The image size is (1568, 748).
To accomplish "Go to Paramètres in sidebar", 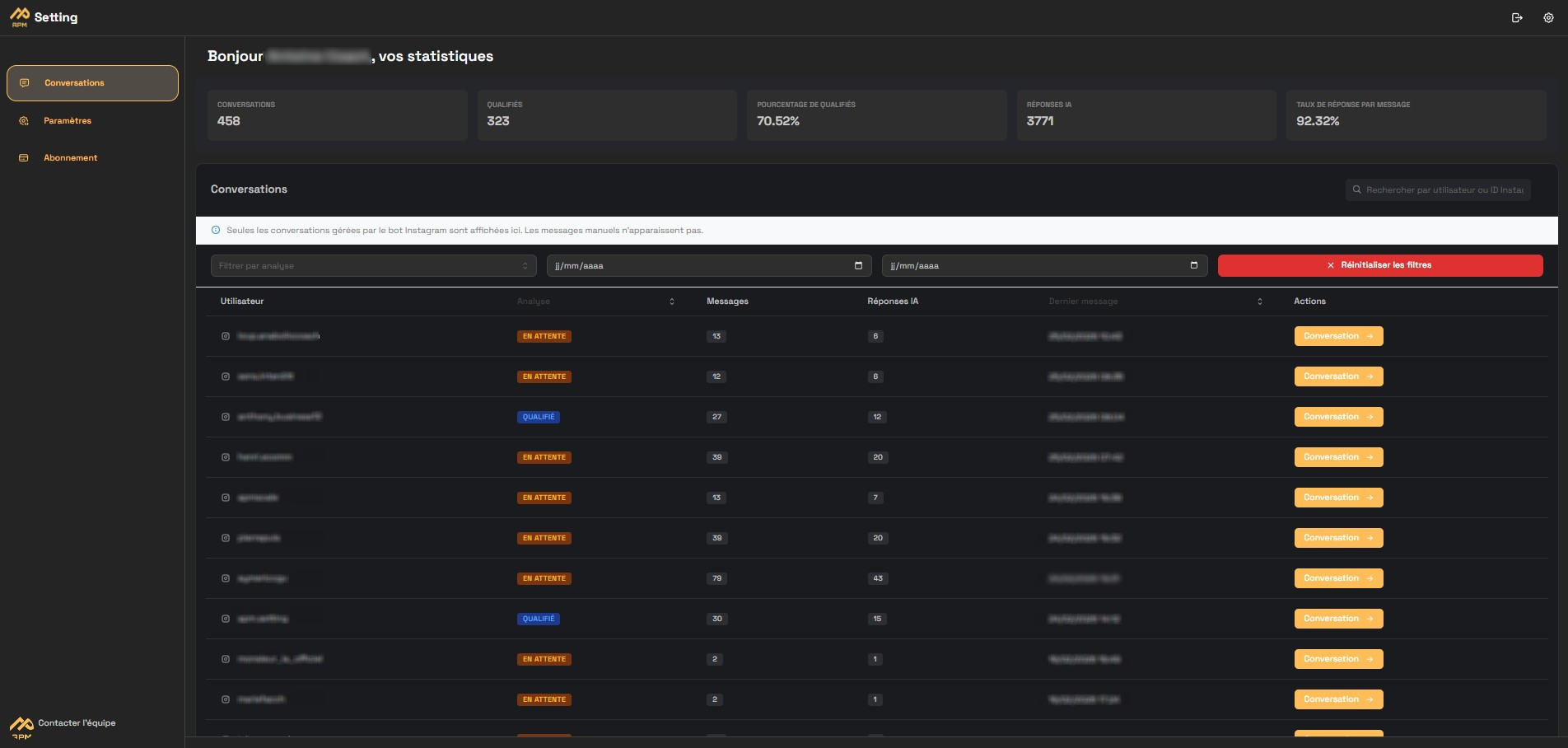I will pos(68,121).
